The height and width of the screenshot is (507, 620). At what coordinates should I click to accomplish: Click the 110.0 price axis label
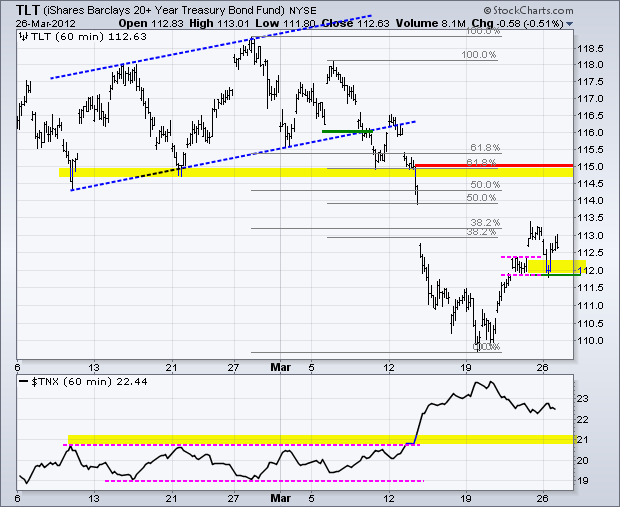[590, 341]
